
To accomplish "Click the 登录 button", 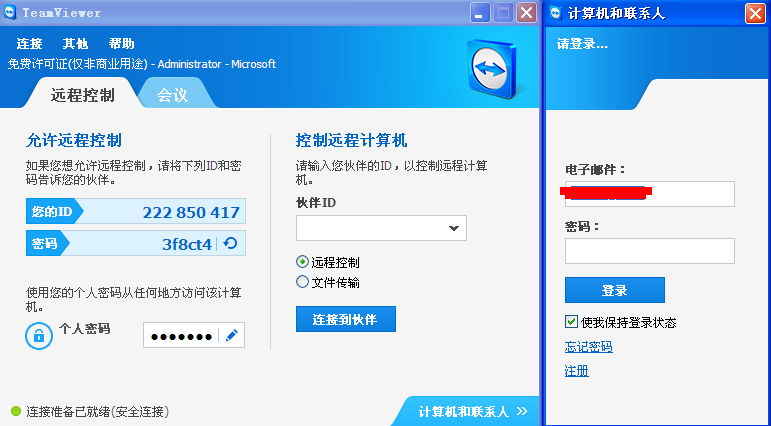I will point(615,290).
